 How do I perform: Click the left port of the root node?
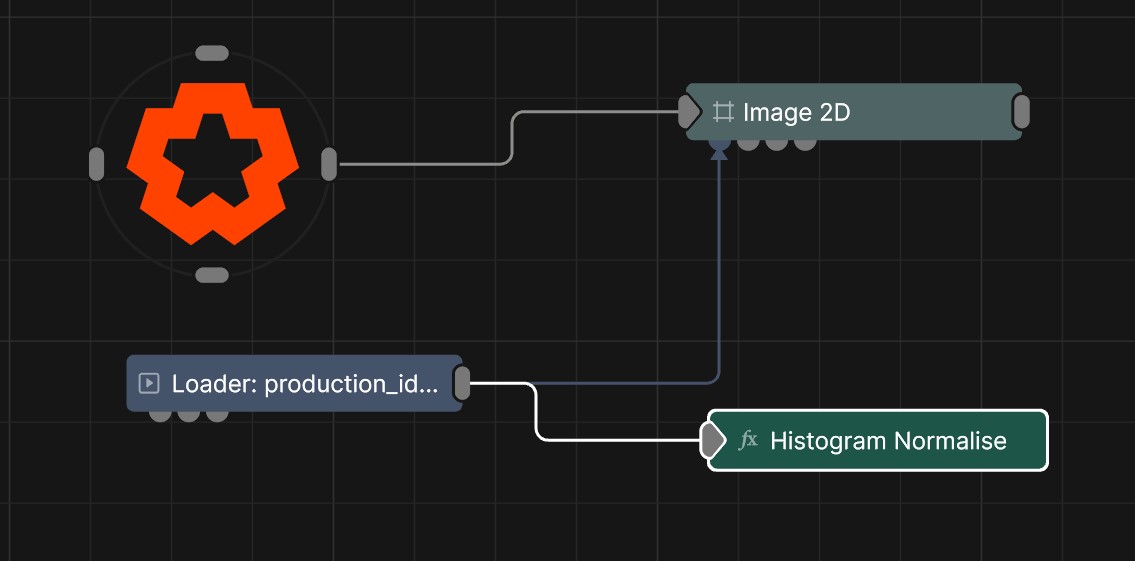tap(96, 164)
